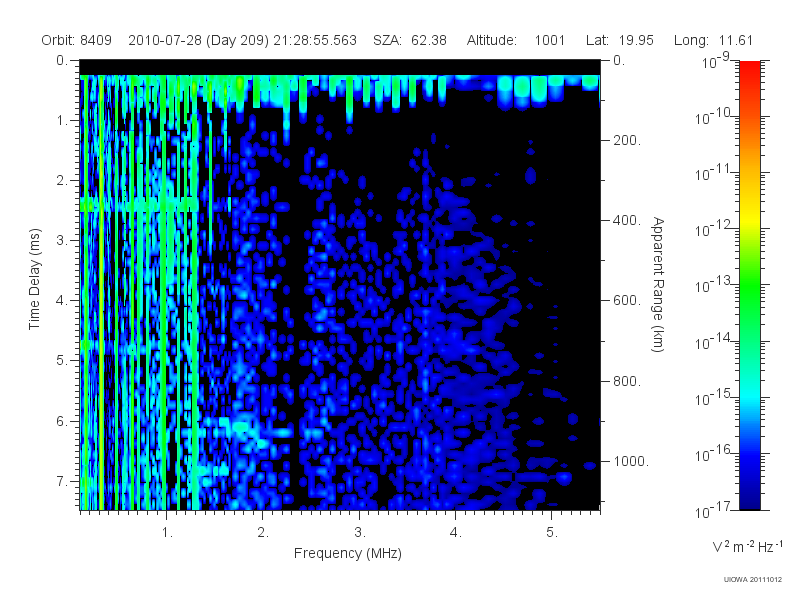
Task: Click the '600.' apparent range tick label
Action: [627, 300]
